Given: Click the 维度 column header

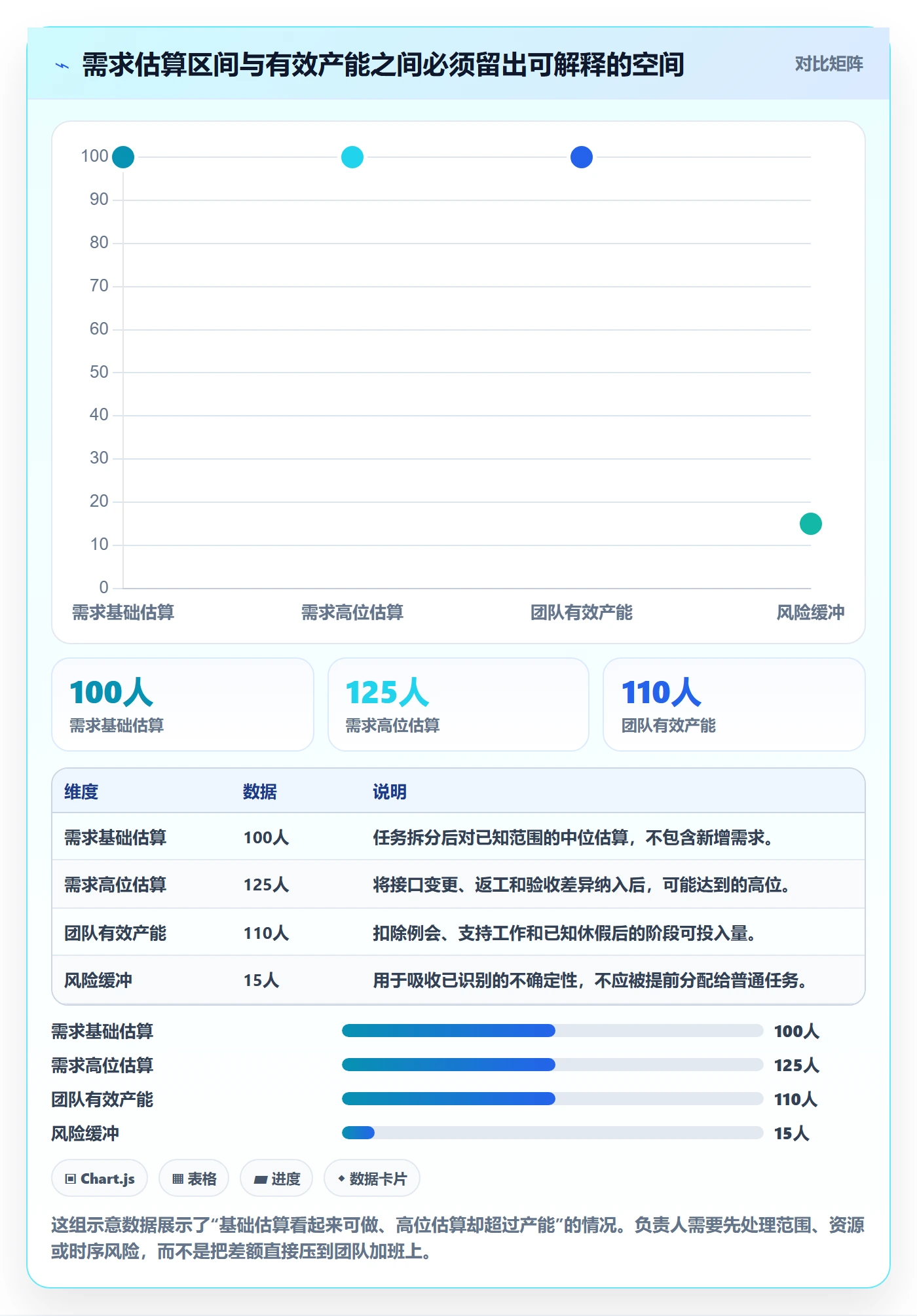Looking at the screenshot, I should [81, 792].
